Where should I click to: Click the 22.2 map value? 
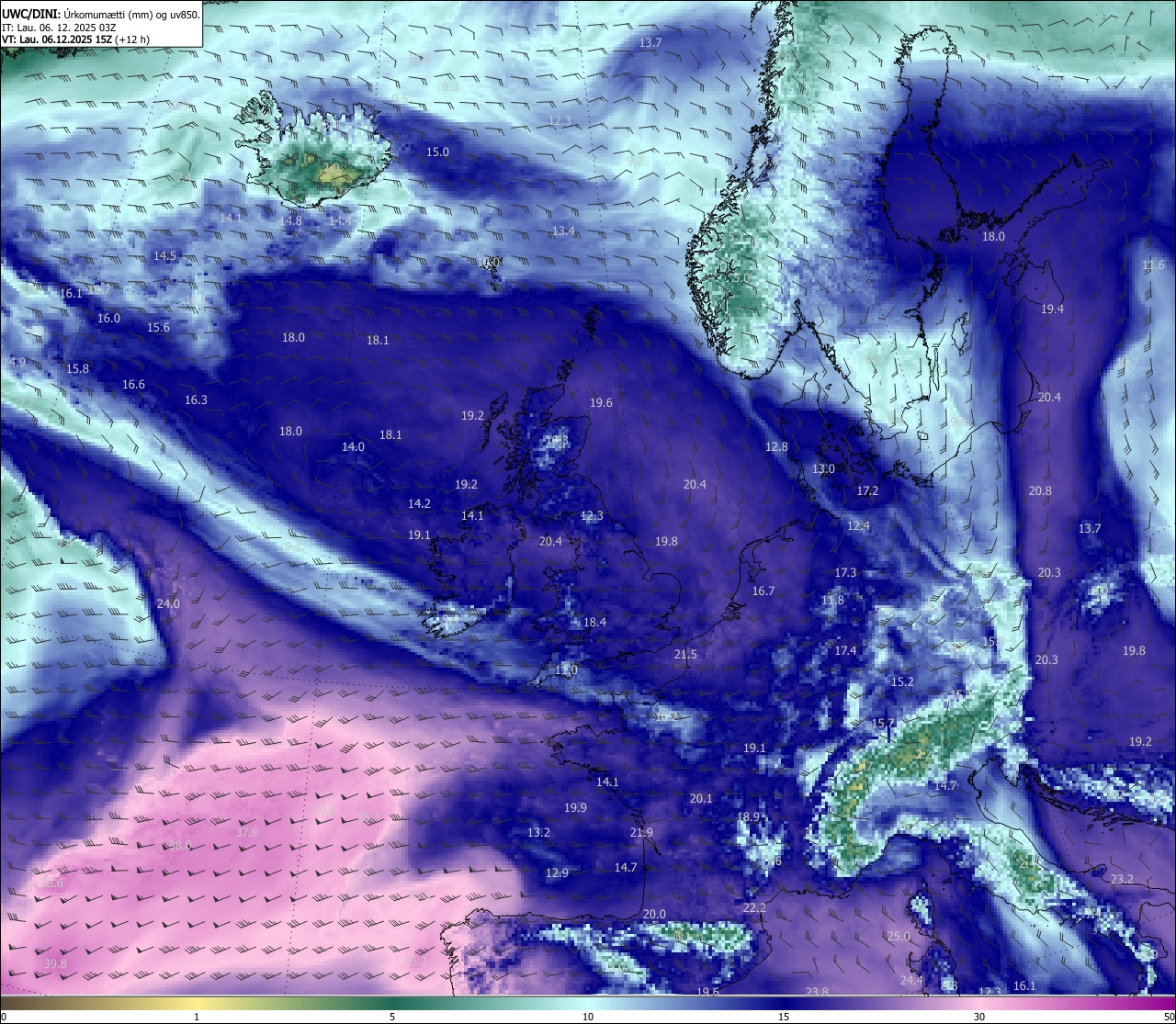754,908
